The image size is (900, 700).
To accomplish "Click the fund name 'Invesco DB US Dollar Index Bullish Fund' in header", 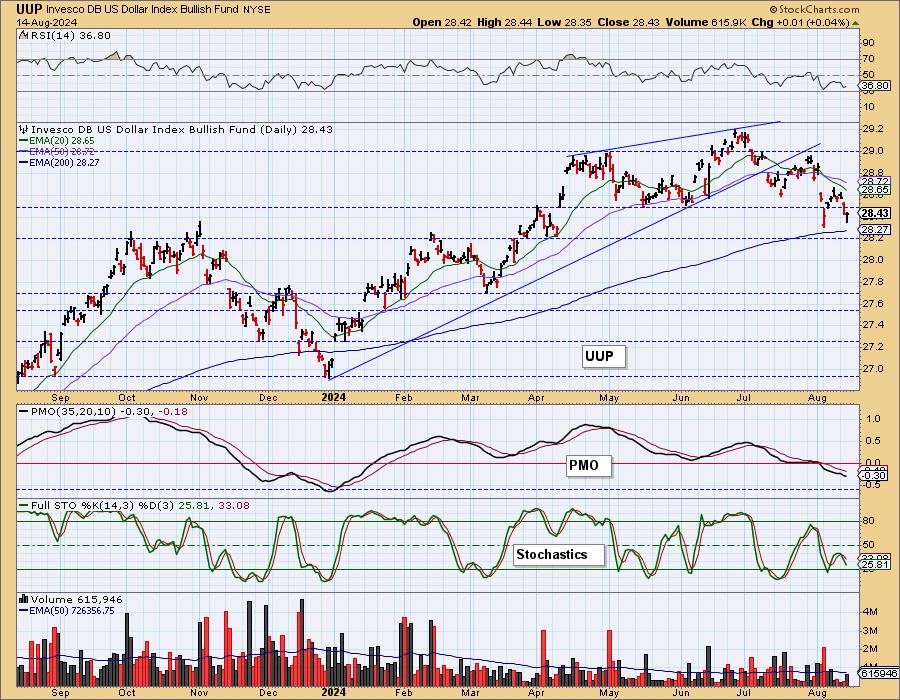I will click(142, 10).
